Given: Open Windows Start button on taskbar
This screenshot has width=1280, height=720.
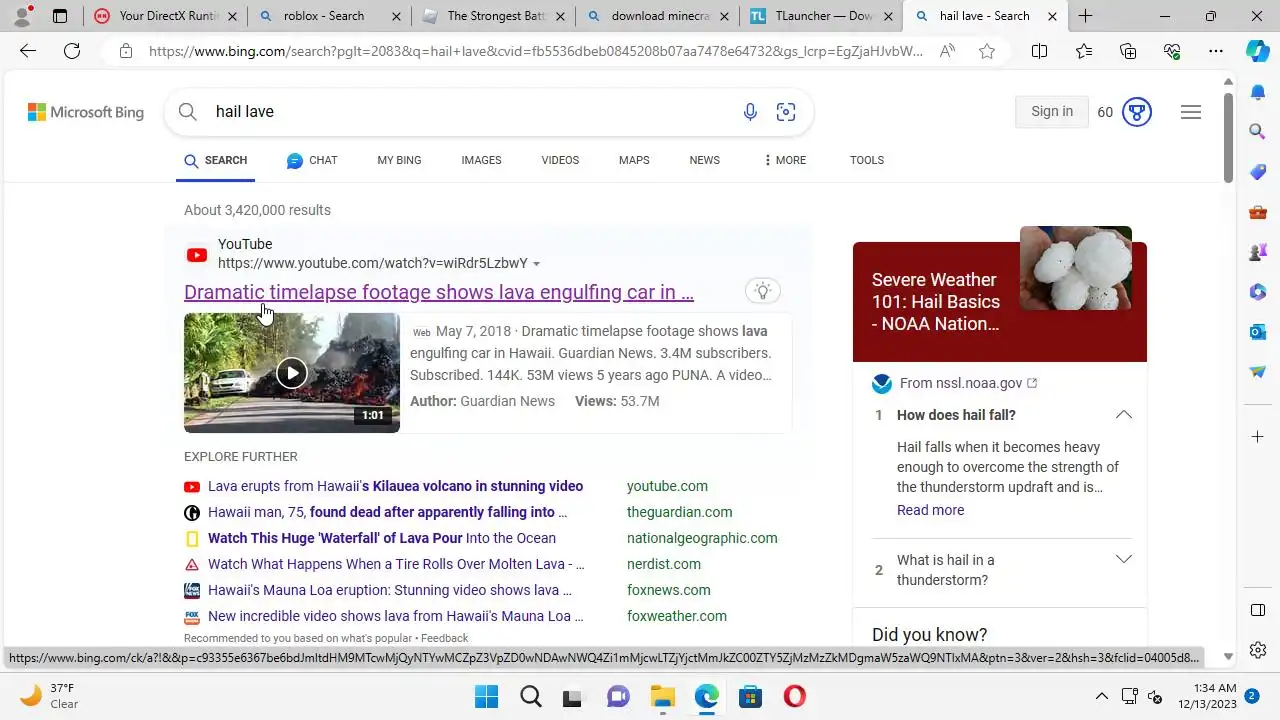Looking at the screenshot, I should pos(486,696).
